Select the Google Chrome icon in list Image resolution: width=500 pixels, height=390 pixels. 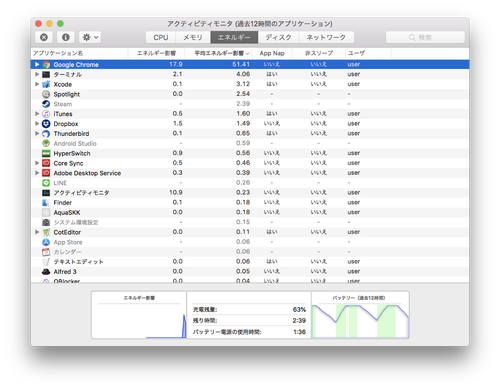tap(46, 65)
